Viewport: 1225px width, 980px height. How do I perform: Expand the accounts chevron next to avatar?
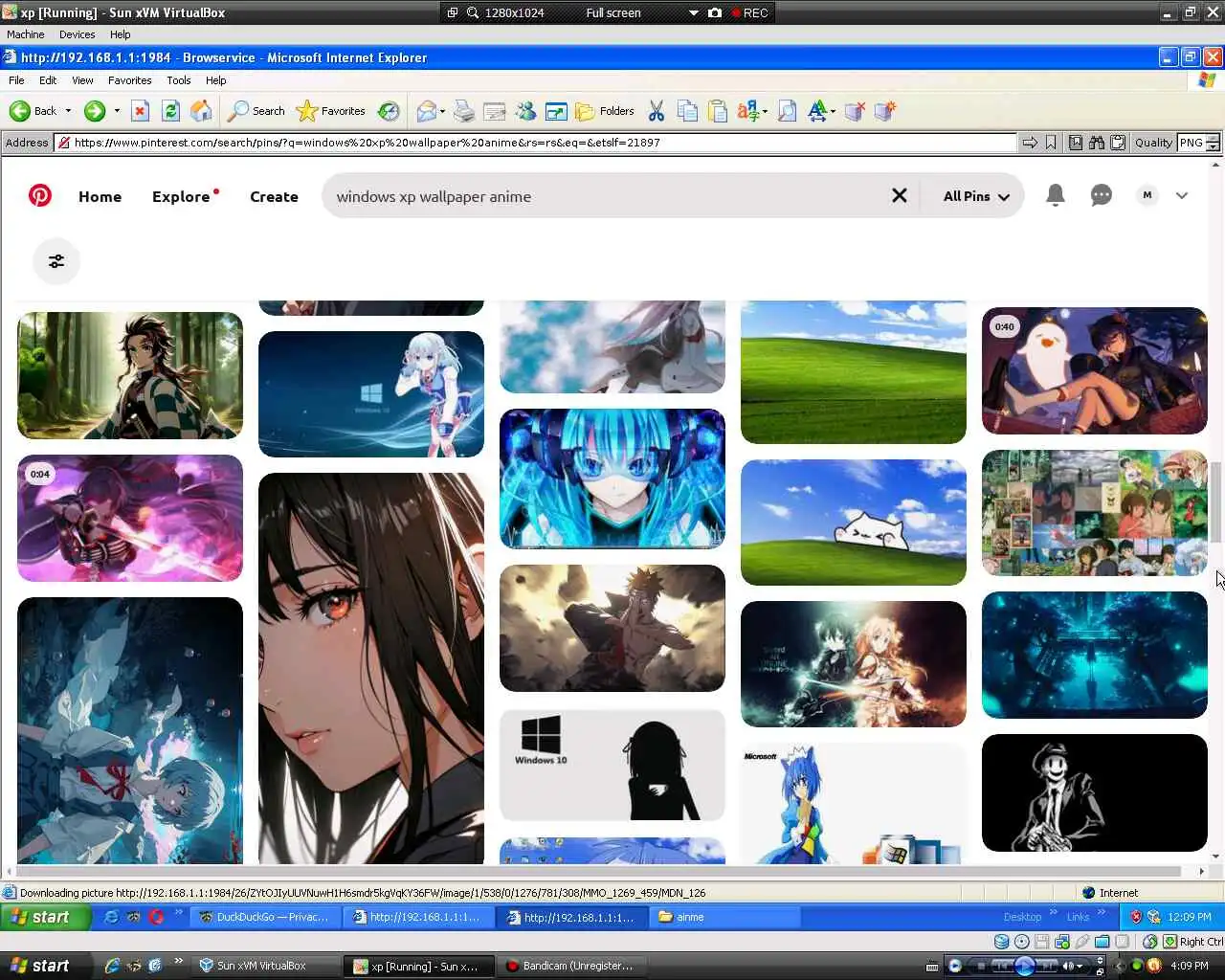(x=1182, y=195)
